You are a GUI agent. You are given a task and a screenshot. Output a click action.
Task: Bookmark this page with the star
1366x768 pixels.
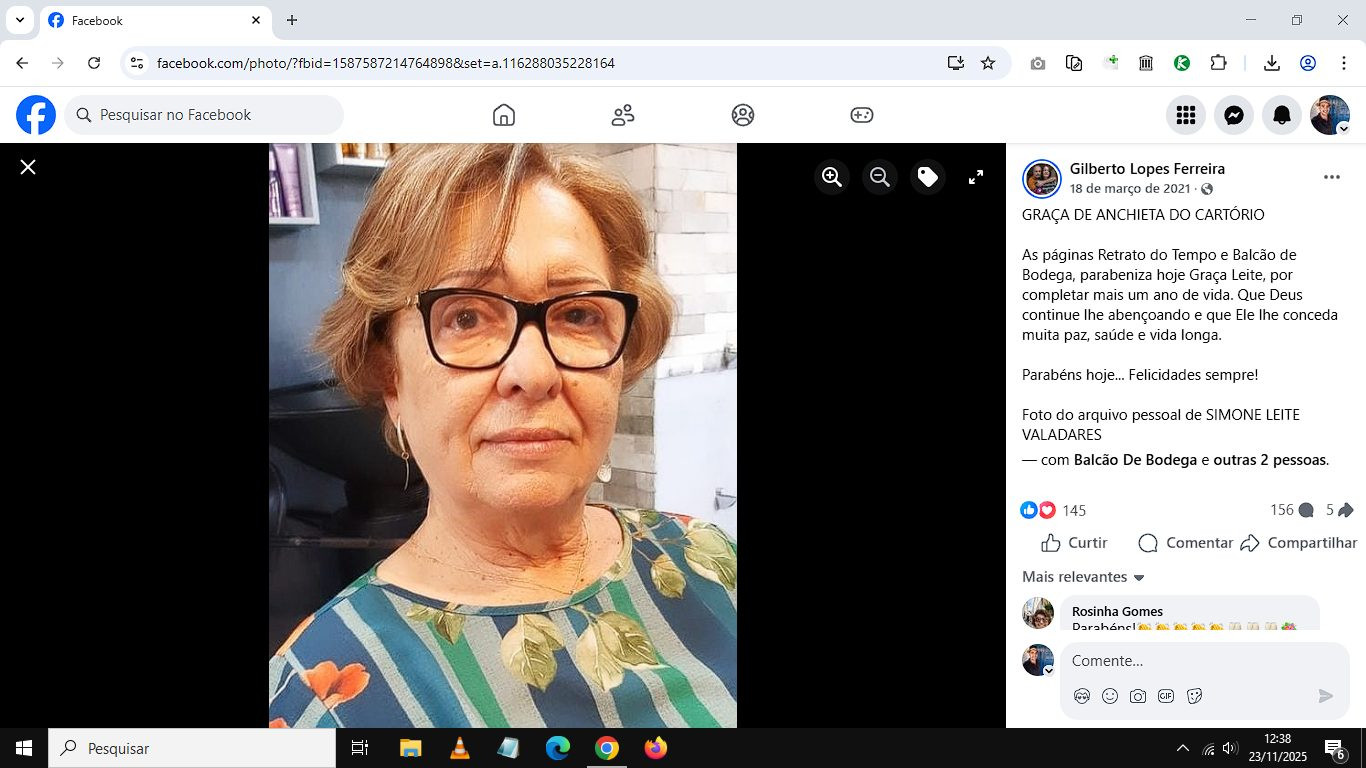pyautogui.click(x=988, y=63)
